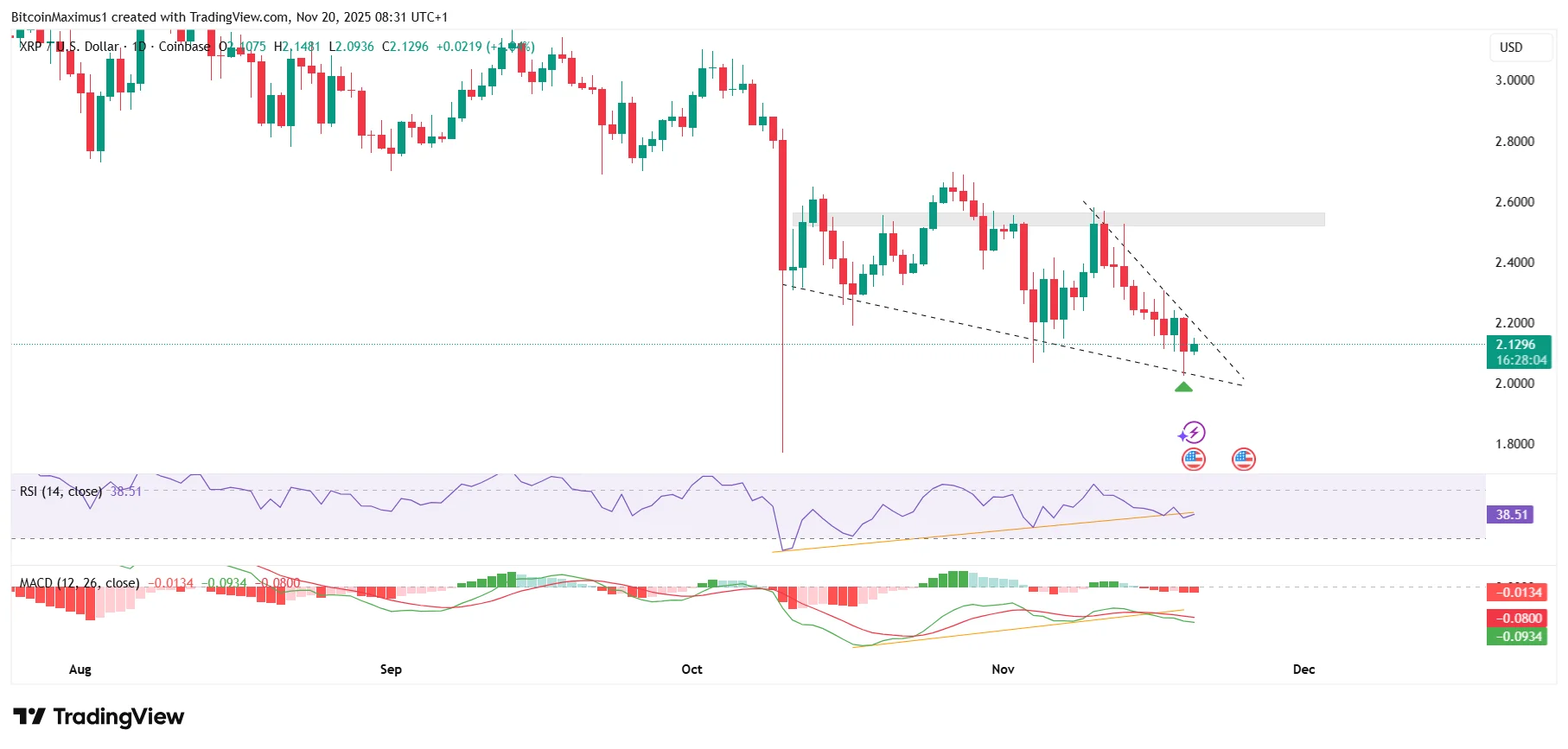Select the RSI (14, close) indicator legend
Viewport: 1568px width, 749px height.
click(61, 492)
